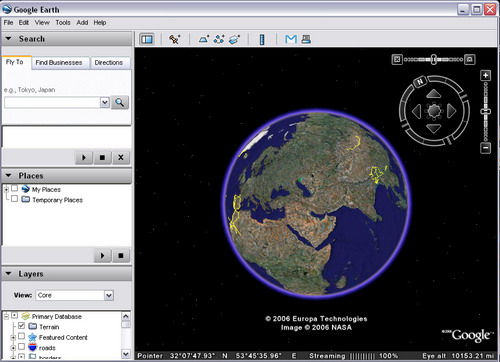This screenshot has height=362, width=500.
Task: Check the My Places checkbox
Action: point(14,189)
